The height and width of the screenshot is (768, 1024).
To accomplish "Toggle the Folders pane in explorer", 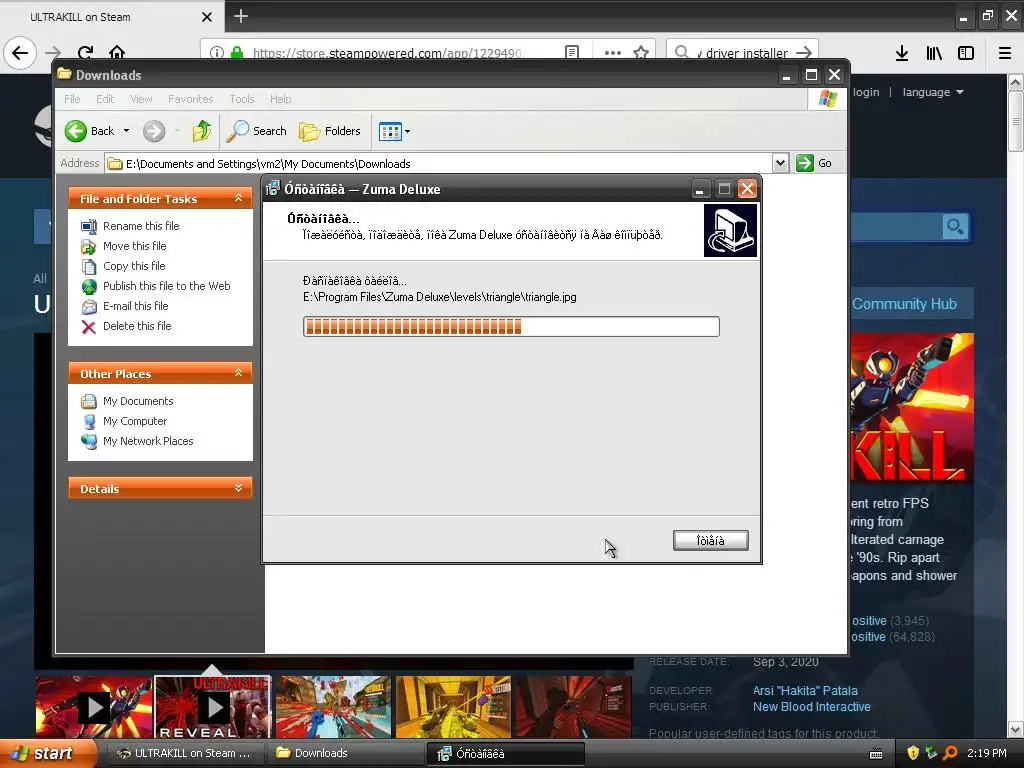I will 330,131.
